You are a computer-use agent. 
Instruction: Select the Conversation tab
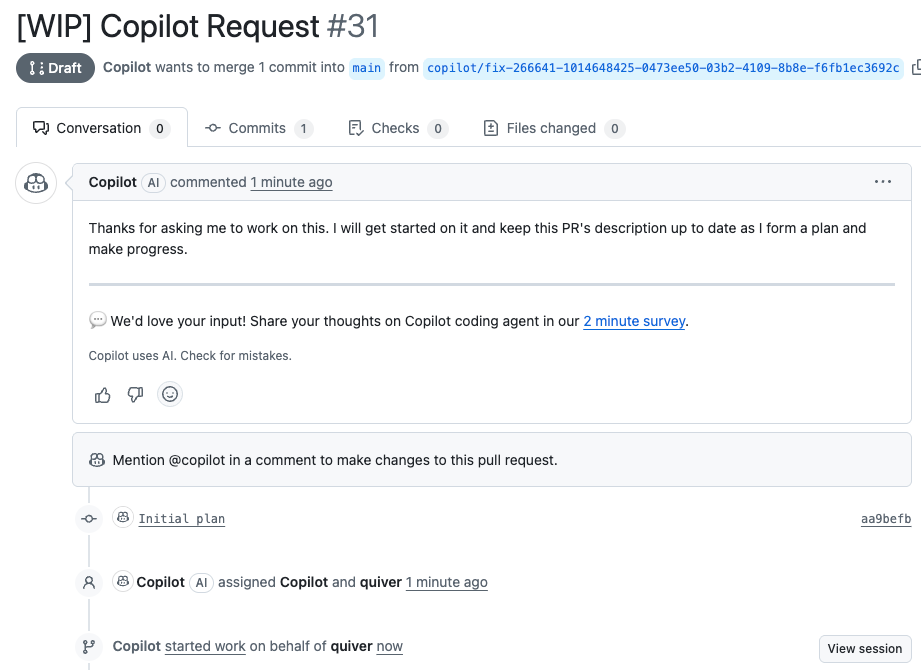101,128
